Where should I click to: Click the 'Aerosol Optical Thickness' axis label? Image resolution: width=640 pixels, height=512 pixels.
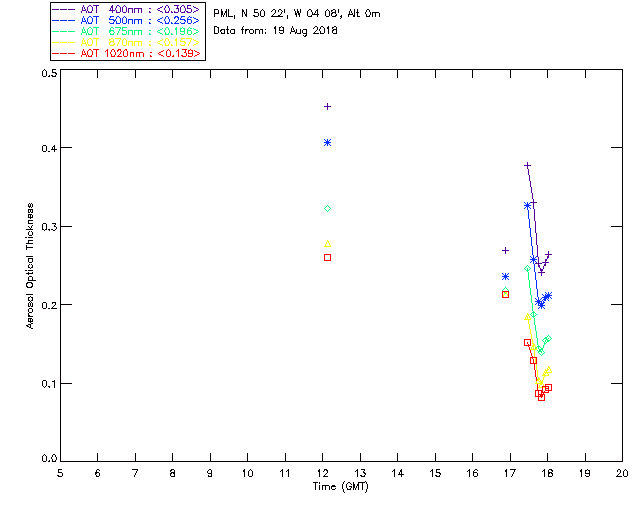point(30,266)
